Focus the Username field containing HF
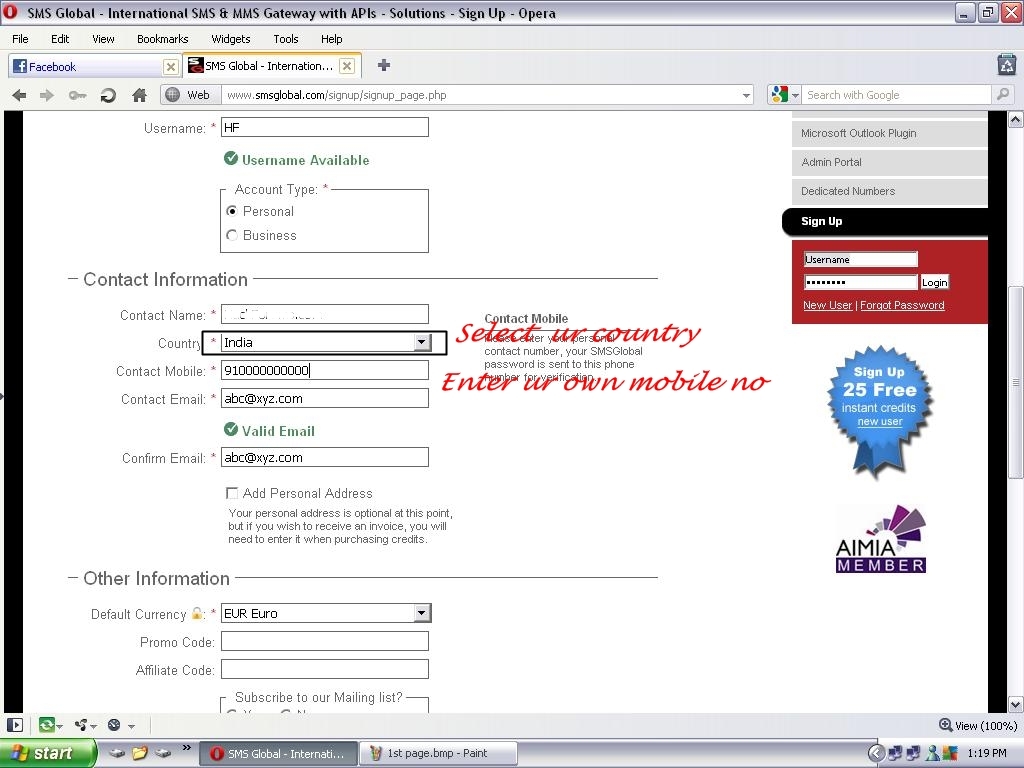The height and width of the screenshot is (768, 1024). coord(325,127)
